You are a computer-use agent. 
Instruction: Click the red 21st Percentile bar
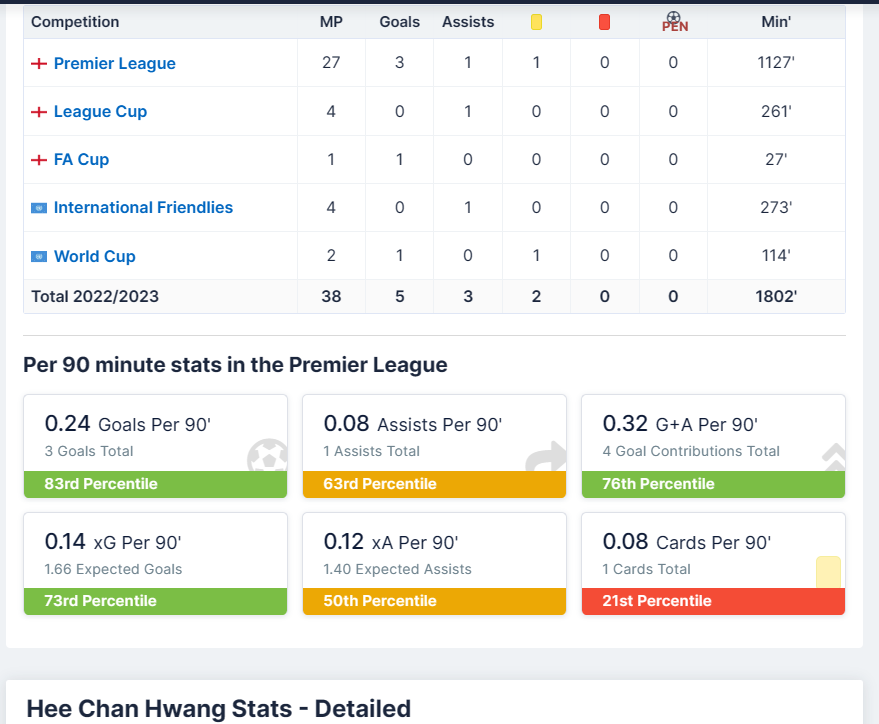[x=713, y=601]
